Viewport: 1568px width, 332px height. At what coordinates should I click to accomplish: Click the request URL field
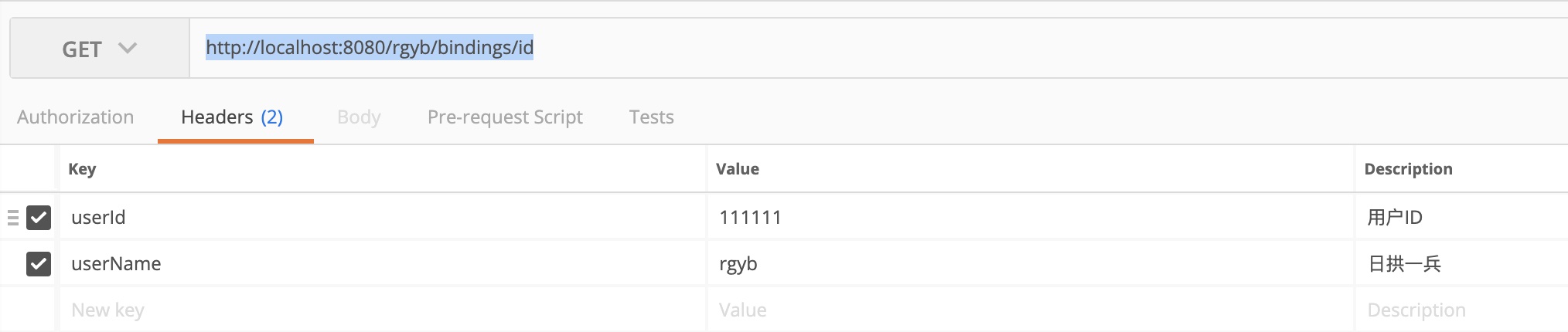pos(850,48)
